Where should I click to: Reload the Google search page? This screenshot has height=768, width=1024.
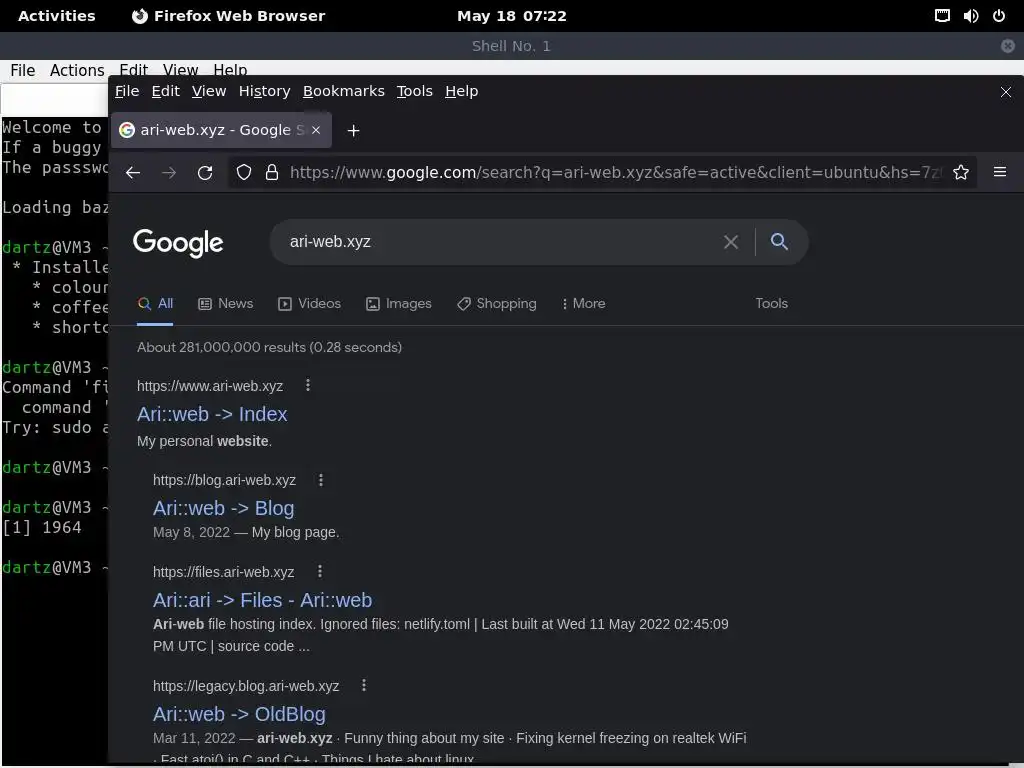(205, 172)
